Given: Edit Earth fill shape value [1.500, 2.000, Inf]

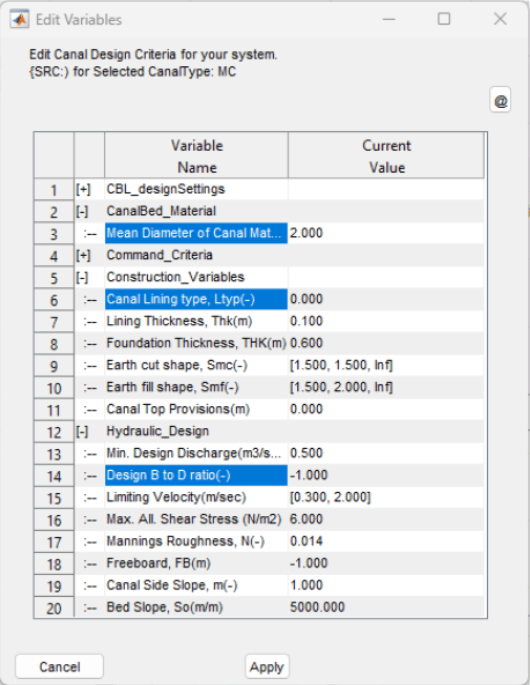Looking at the screenshot, I should click(x=386, y=387).
